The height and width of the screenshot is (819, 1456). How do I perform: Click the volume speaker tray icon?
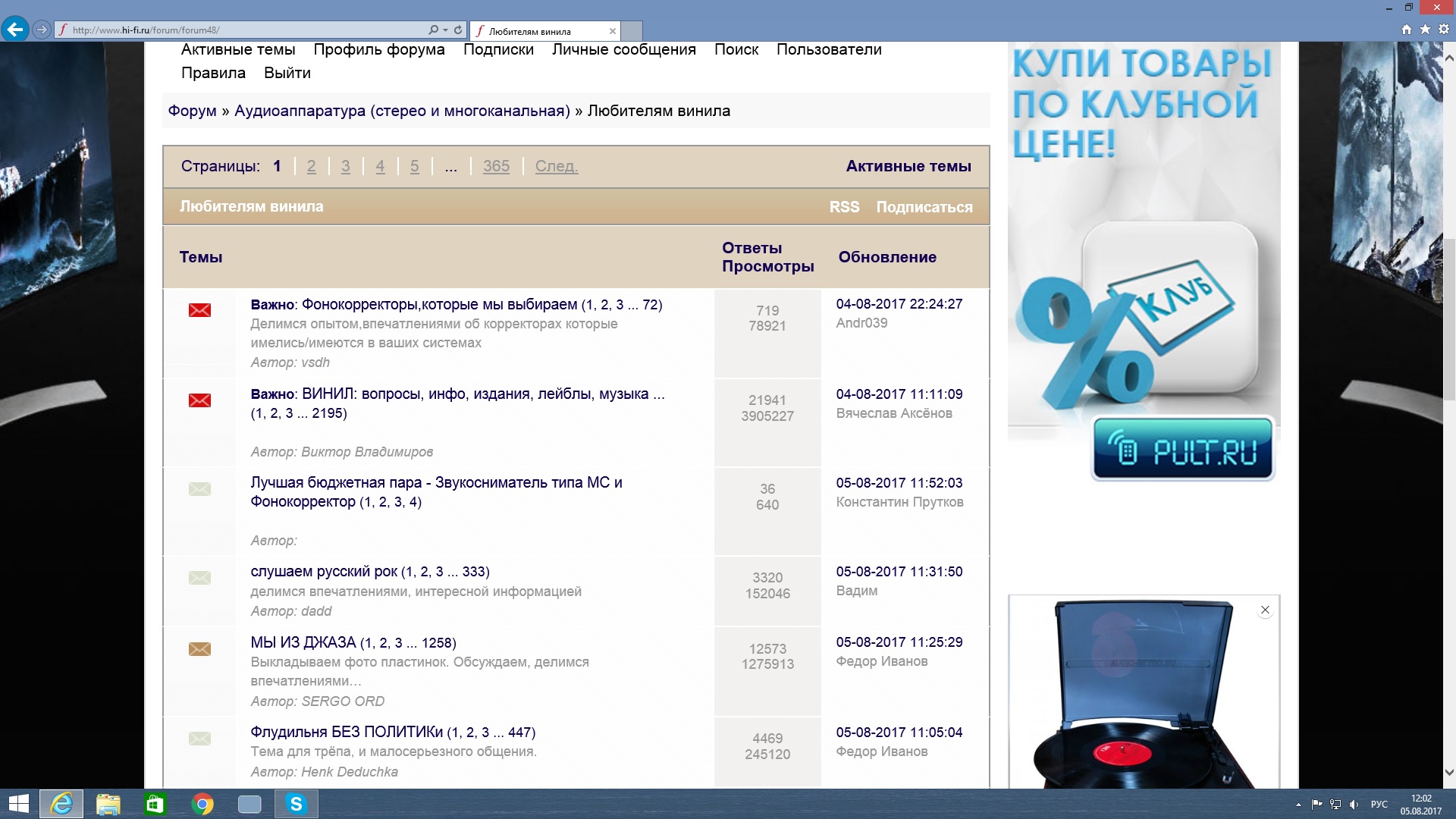pyautogui.click(x=1354, y=805)
